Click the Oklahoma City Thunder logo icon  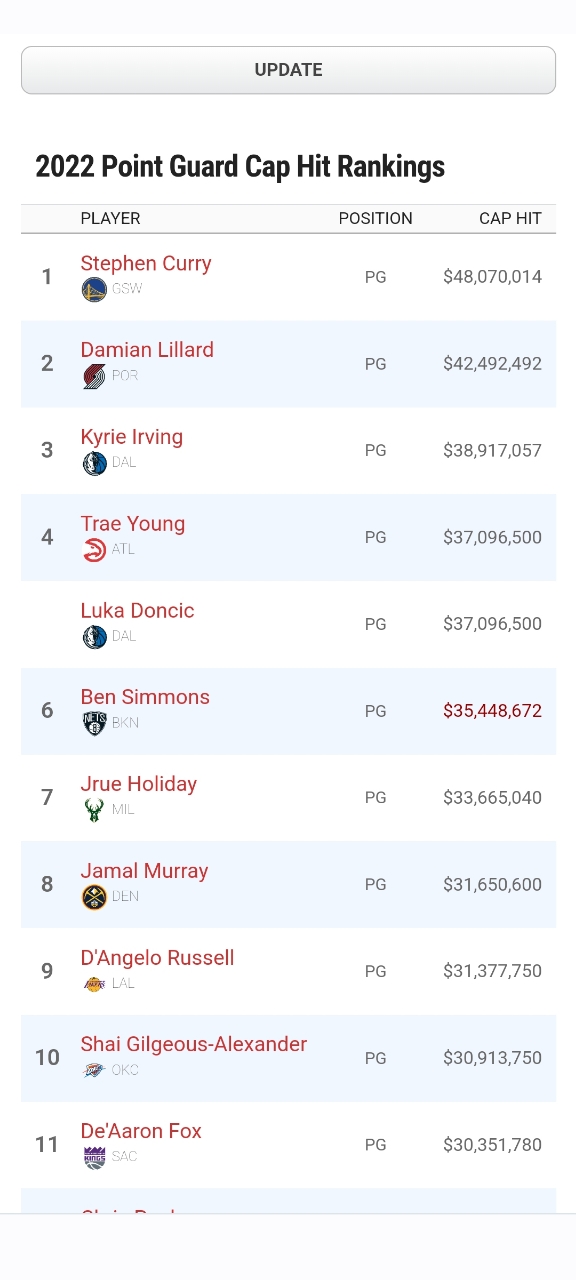(x=94, y=1070)
